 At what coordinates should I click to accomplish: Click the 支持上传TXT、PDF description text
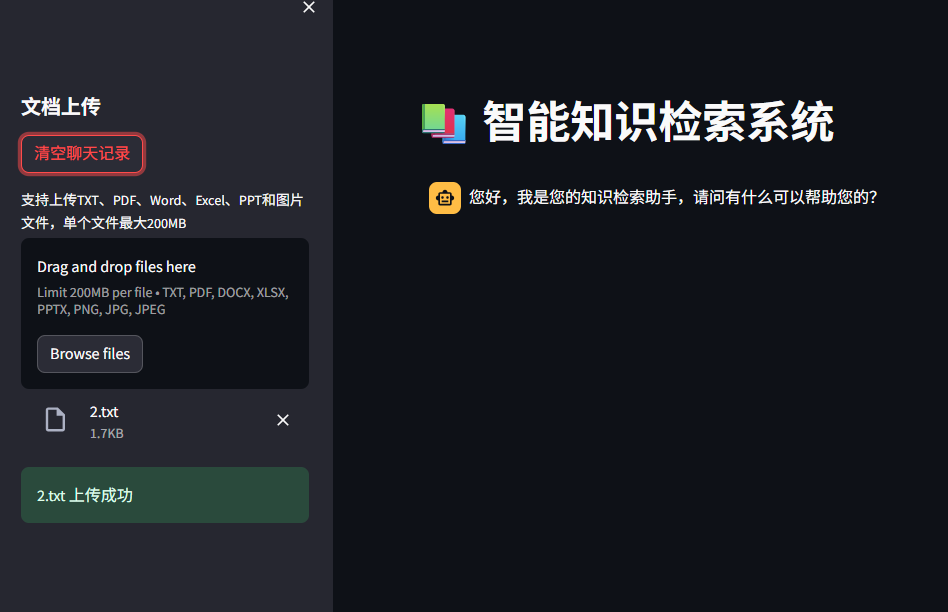[162, 212]
